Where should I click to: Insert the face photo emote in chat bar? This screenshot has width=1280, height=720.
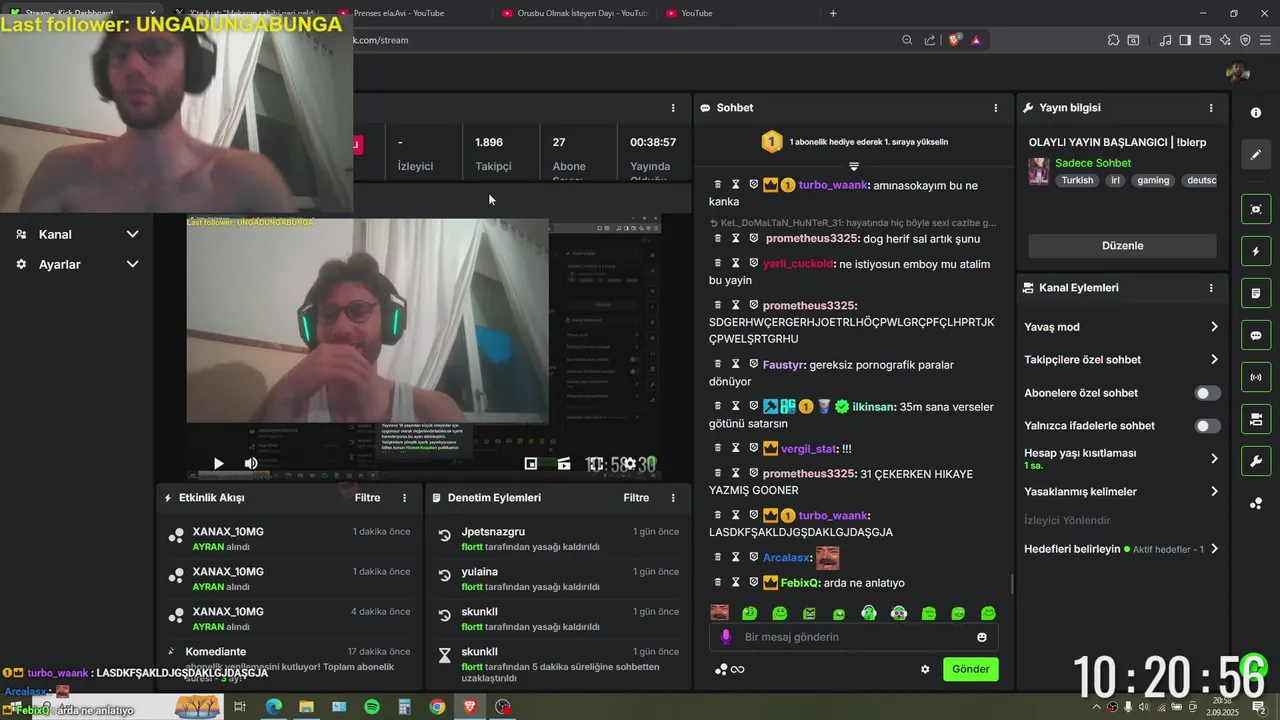click(x=719, y=613)
